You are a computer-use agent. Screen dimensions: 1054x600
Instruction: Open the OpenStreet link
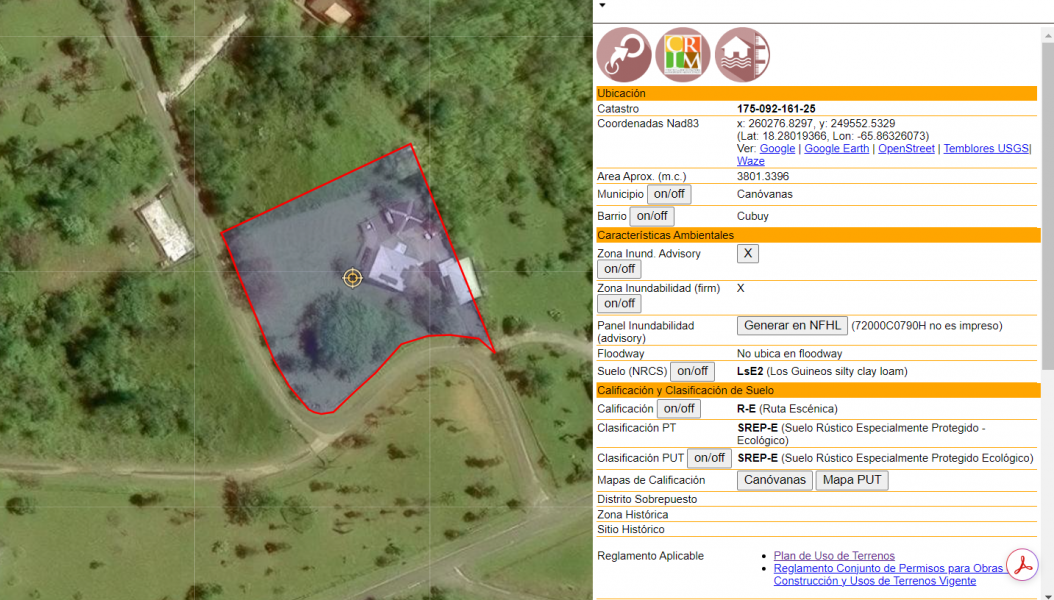906,148
